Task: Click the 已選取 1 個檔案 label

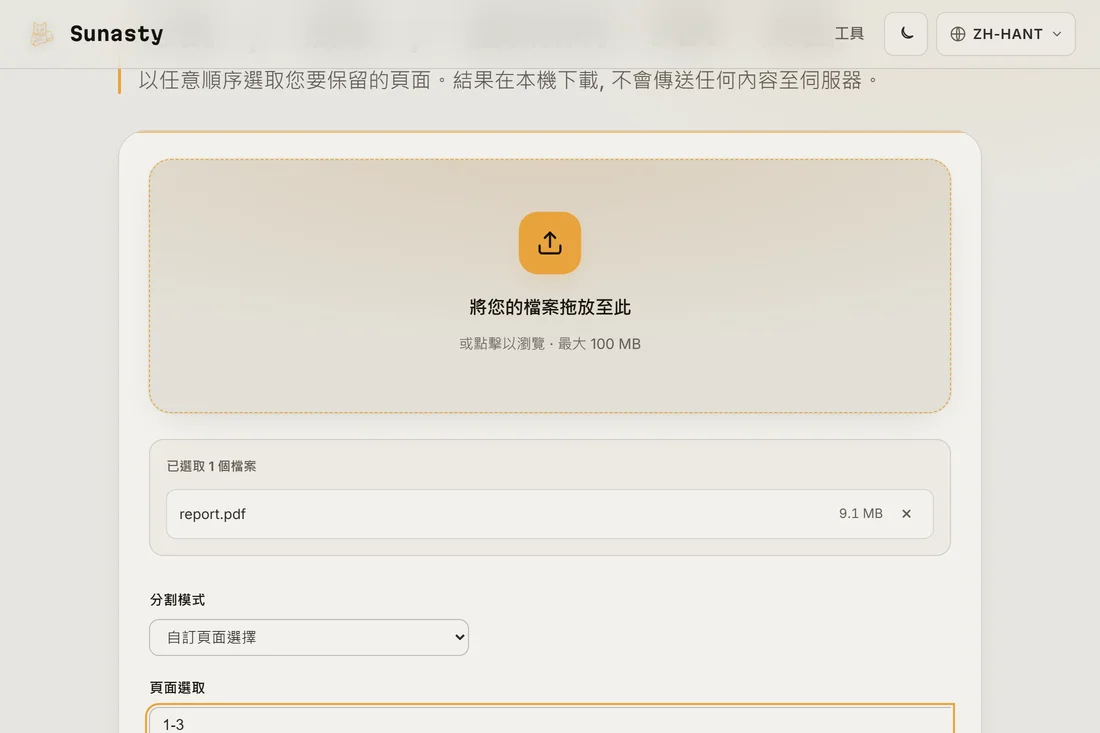Action: pos(211,466)
